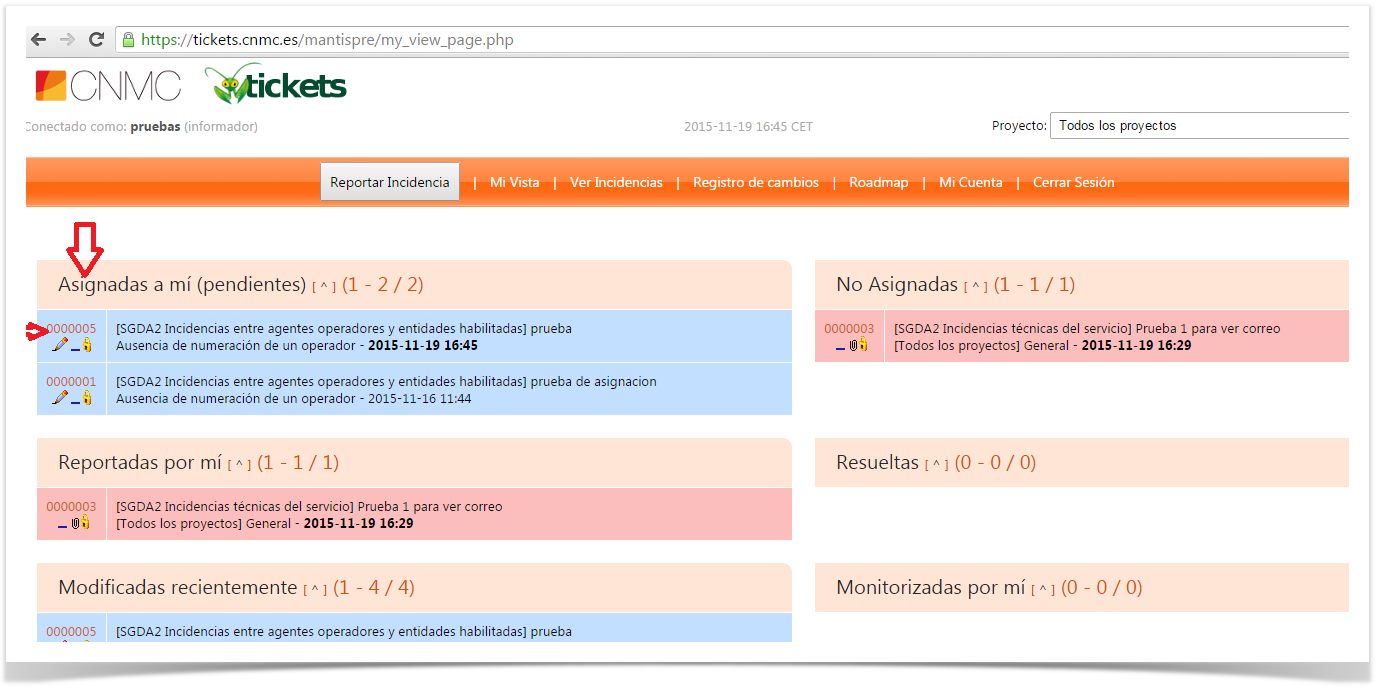
Task: Click the paperclip icon in Reportadas por mí
Action: [x=75, y=522]
